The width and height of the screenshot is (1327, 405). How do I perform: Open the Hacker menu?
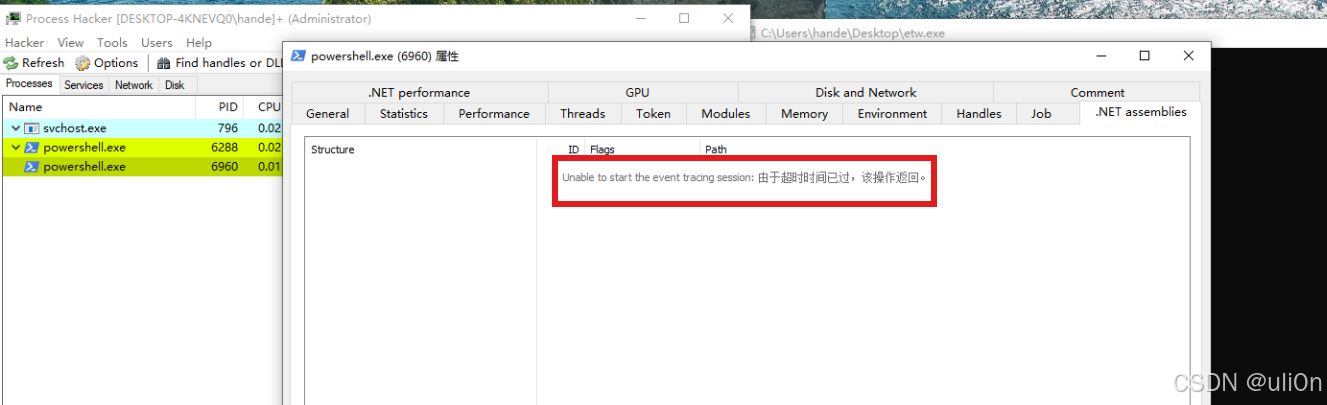(x=24, y=43)
